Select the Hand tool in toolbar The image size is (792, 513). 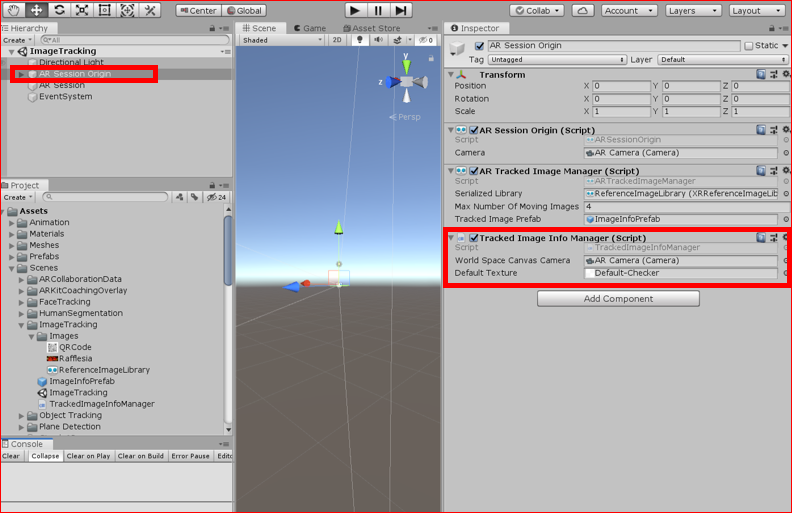tap(14, 10)
